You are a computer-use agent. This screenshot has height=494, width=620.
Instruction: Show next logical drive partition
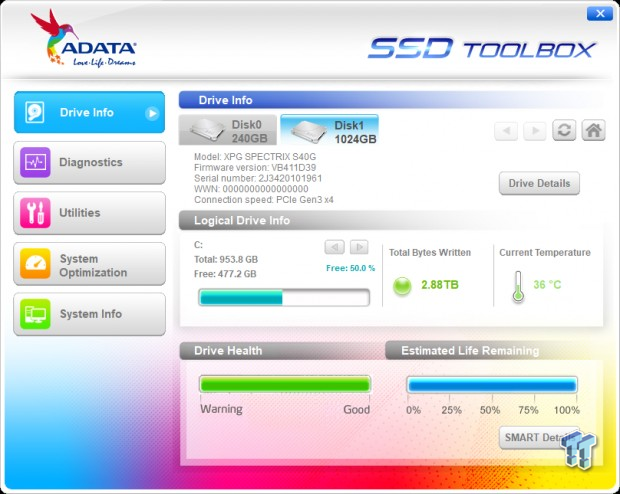coord(359,247)
